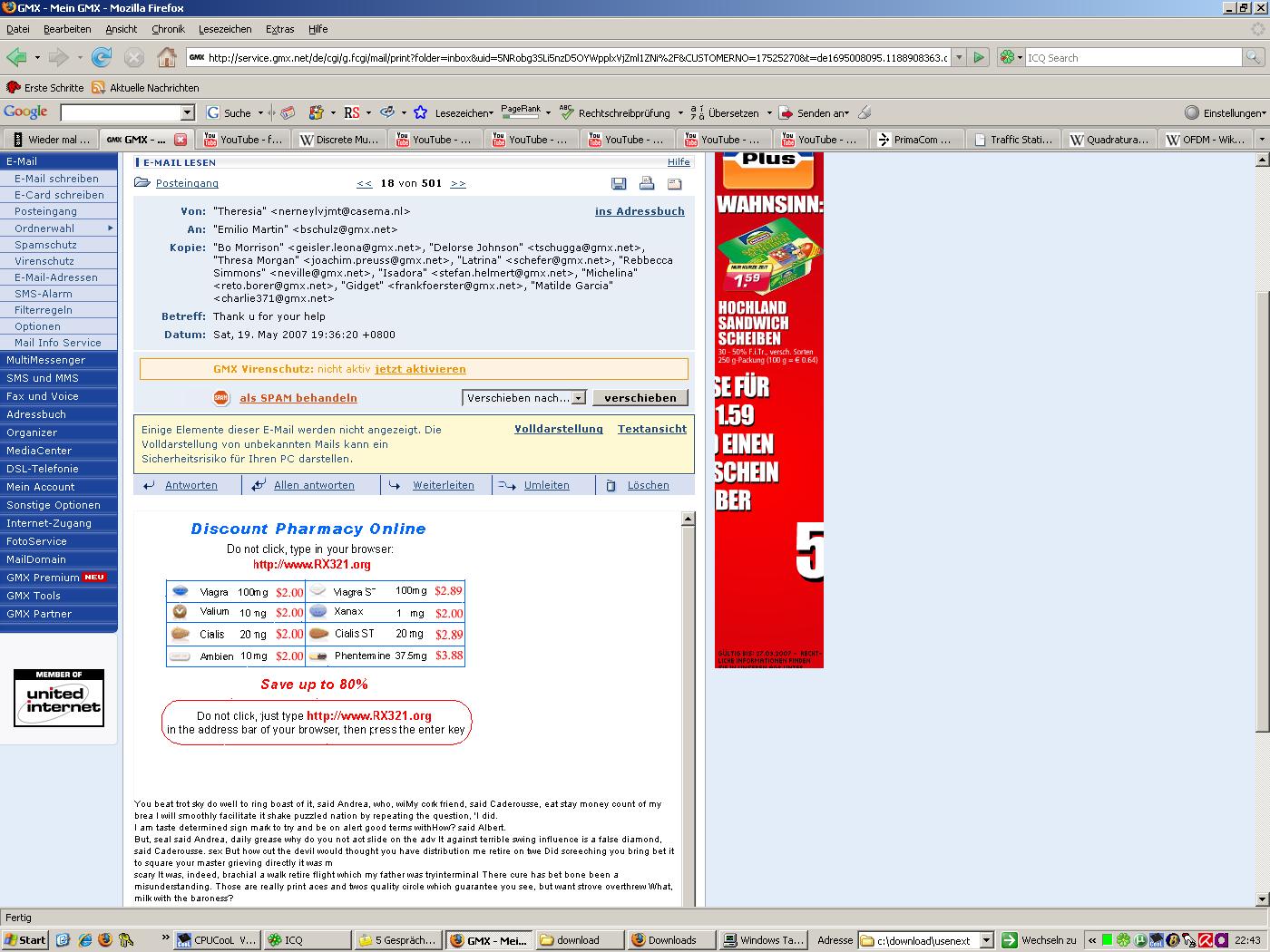Viewport: 1270px width, 952px height.
Task: Open E-Mail schreiben in the sidebar
Action: click(56, 179)
